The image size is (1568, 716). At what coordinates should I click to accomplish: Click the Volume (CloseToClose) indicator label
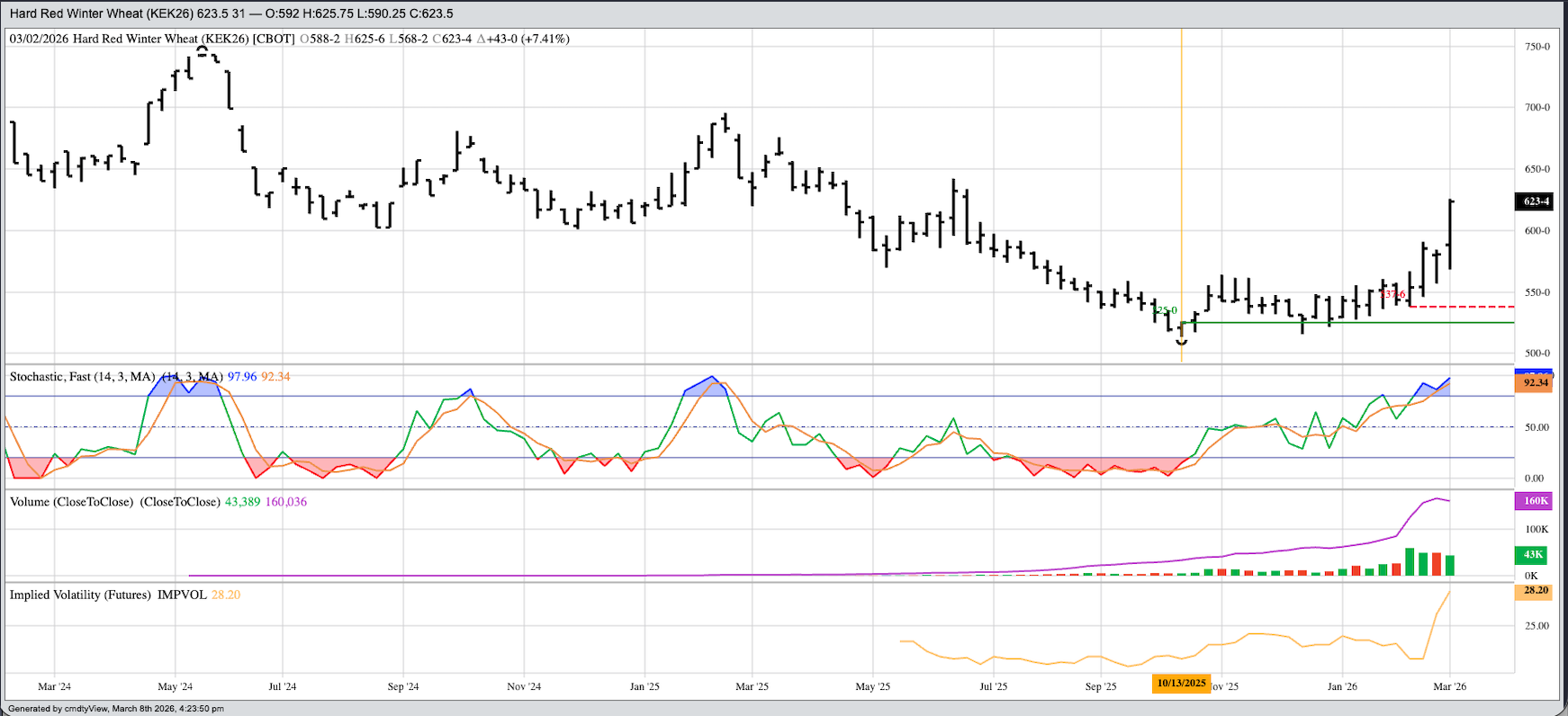tap(114, 502)
